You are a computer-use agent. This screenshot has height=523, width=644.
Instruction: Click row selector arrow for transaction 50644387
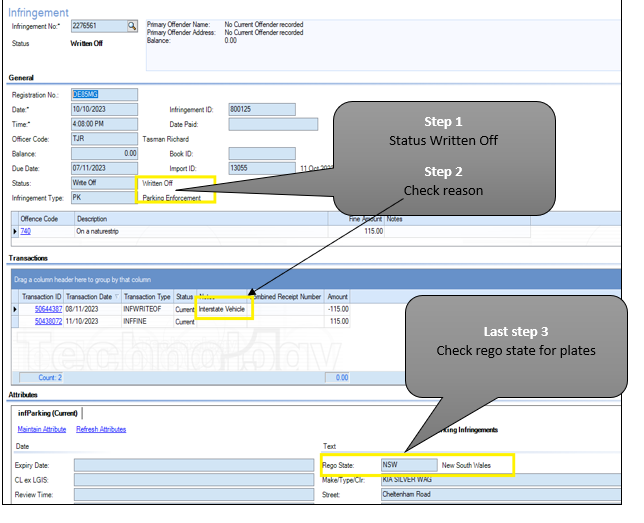pyautogui.click(x=14, y=310)
